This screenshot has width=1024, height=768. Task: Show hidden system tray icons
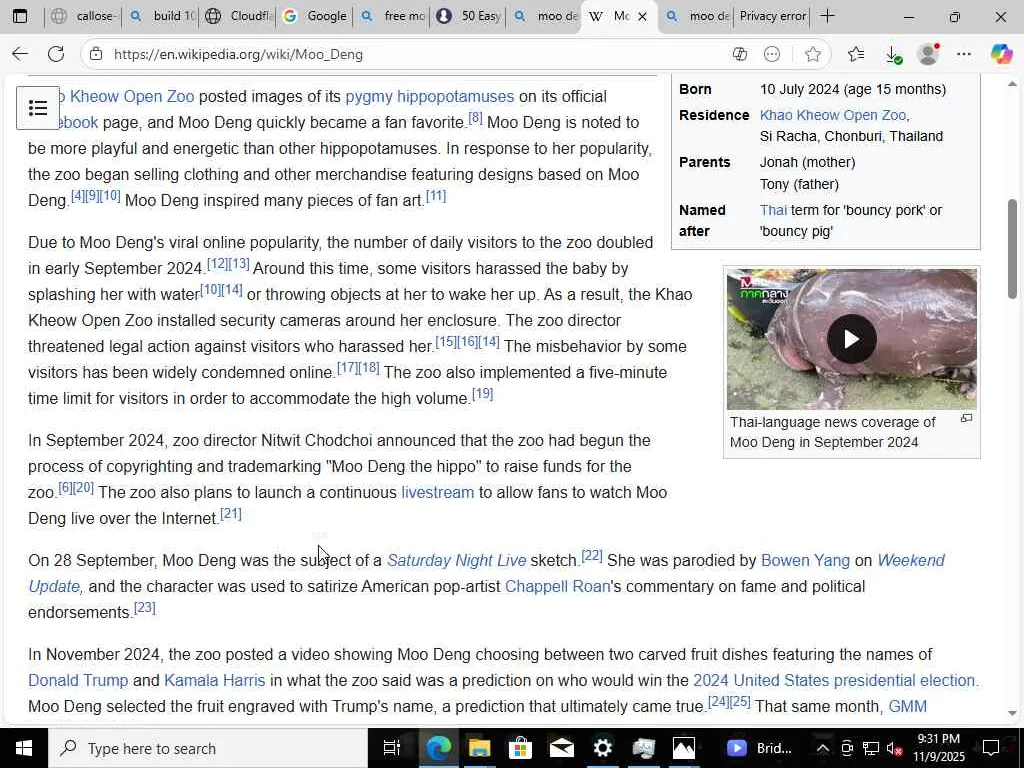[x=822, y=748]
